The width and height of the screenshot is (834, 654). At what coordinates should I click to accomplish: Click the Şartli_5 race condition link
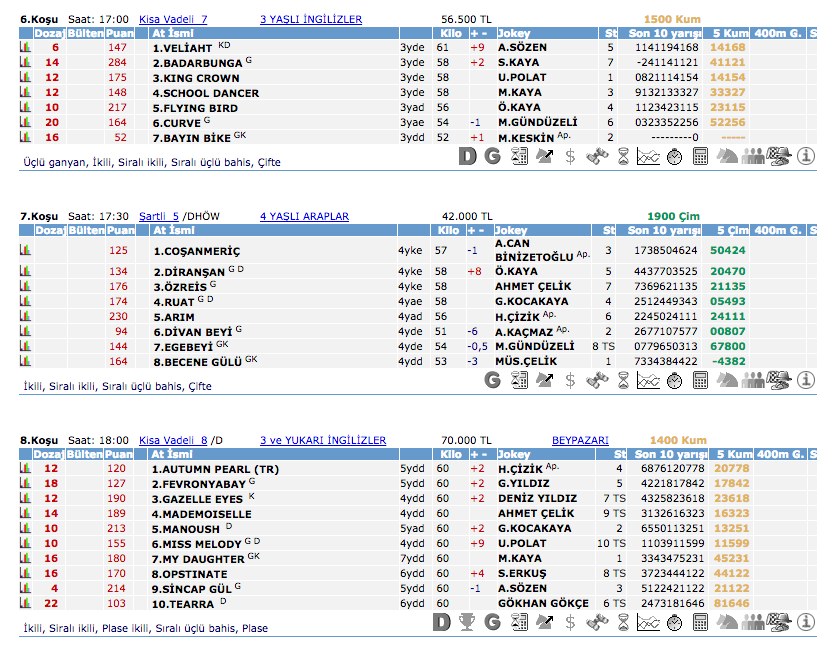click(159, 216)
